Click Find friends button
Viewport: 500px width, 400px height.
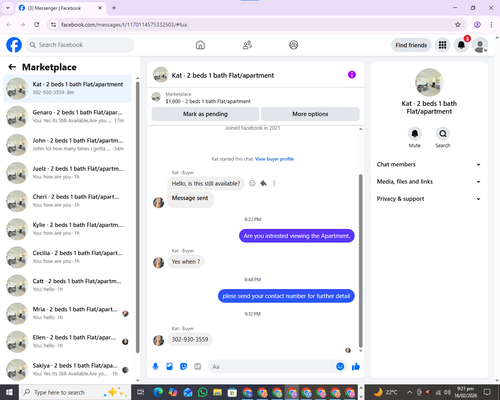(x=411, y=45)
